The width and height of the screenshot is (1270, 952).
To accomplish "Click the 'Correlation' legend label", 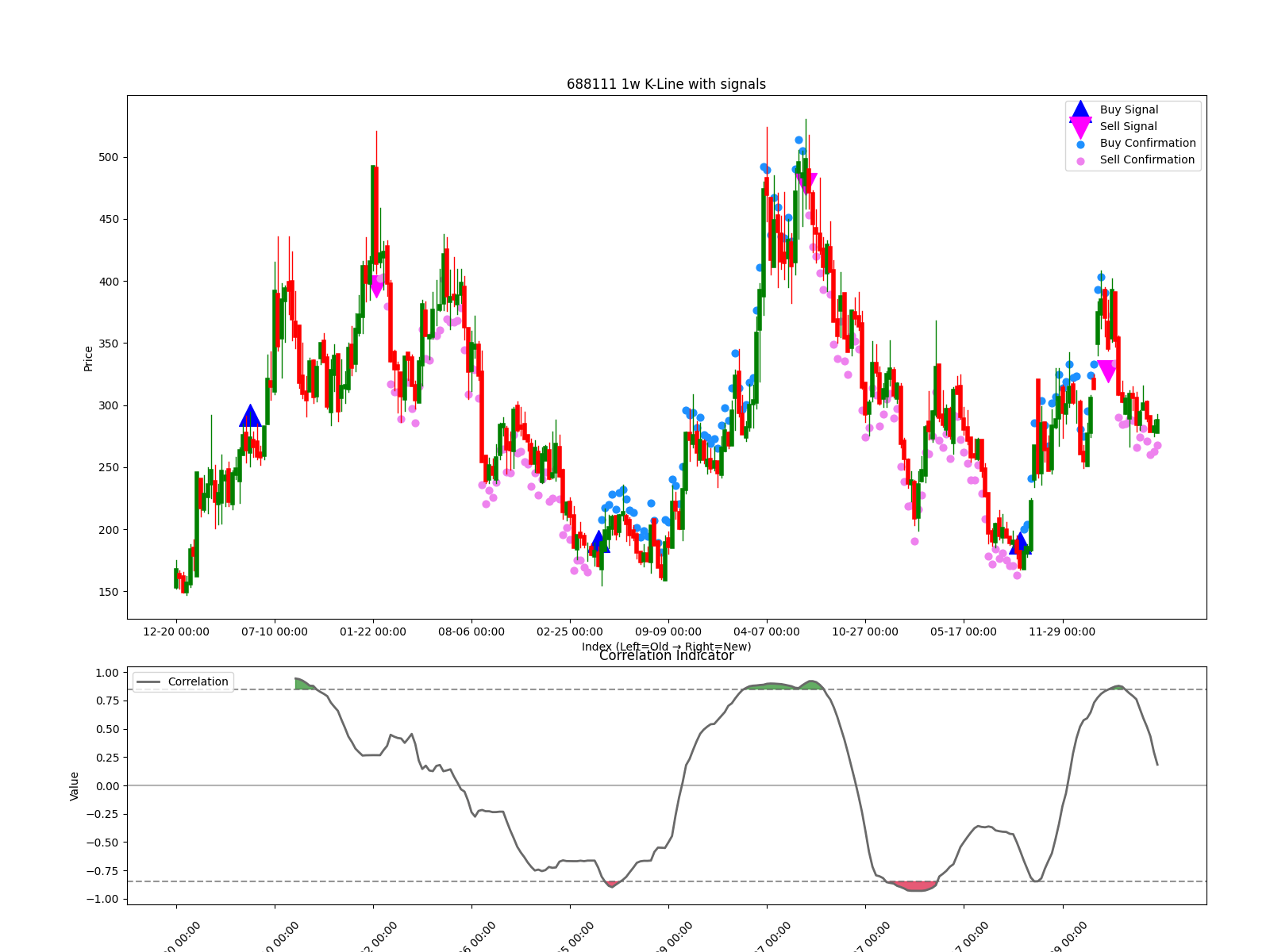I will click(198, 682).
